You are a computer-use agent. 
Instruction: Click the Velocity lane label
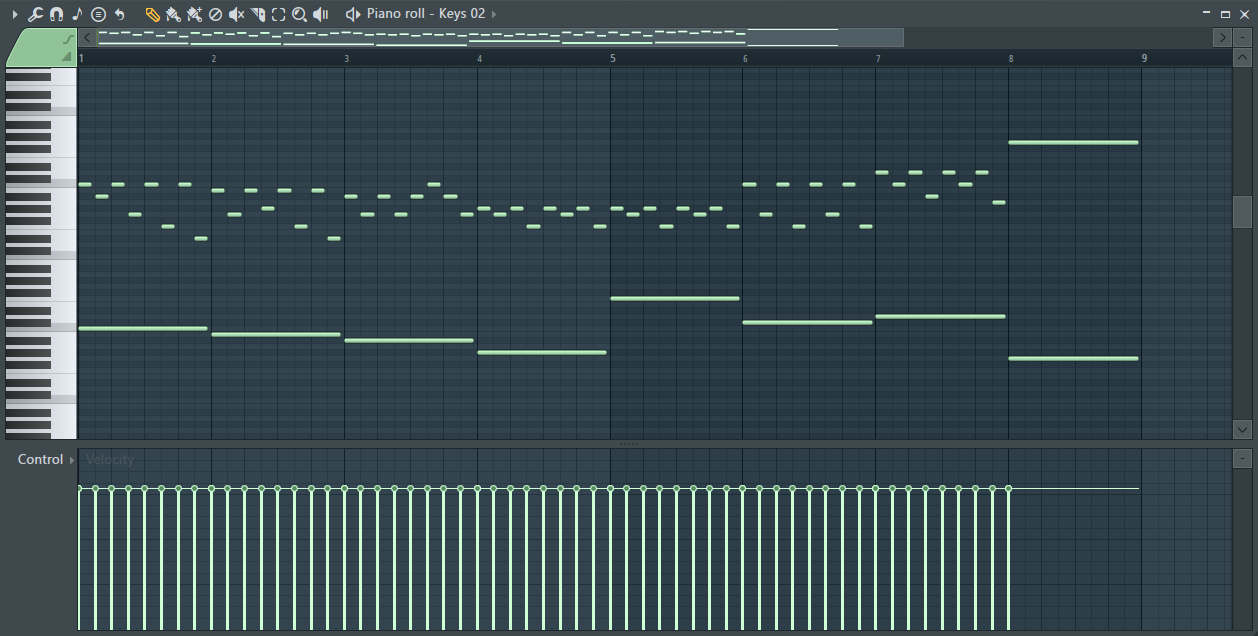(x=110, y=460)
